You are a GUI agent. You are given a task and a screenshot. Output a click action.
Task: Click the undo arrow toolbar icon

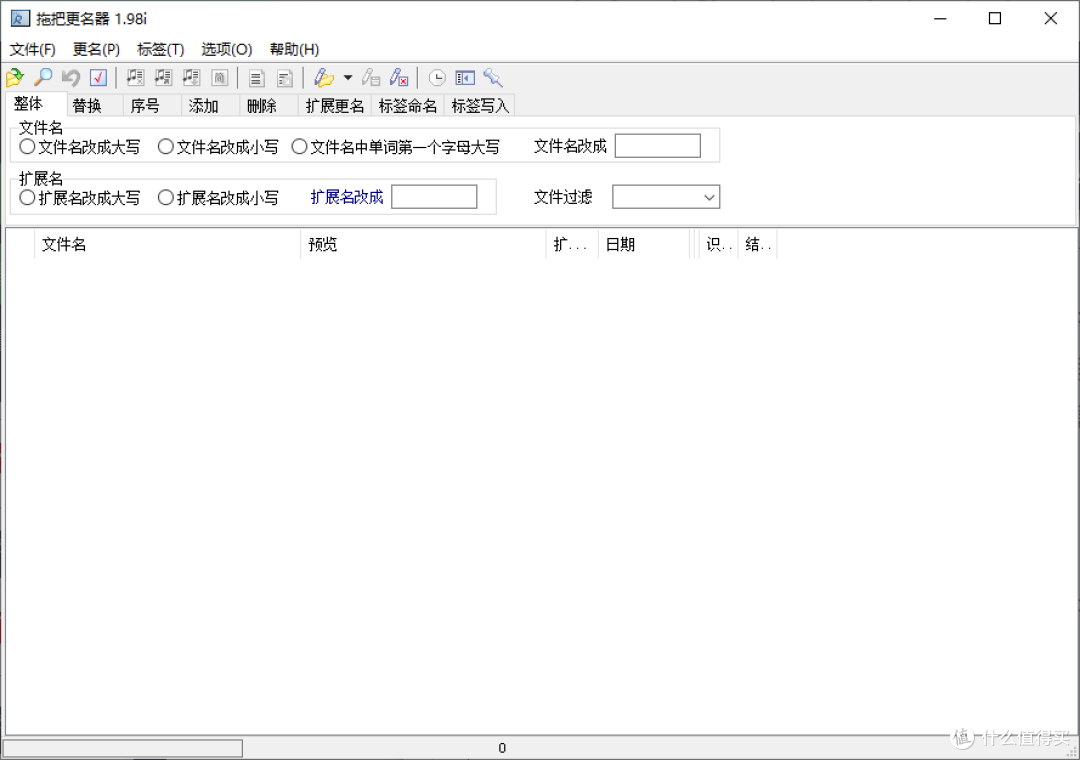(70, 77)
